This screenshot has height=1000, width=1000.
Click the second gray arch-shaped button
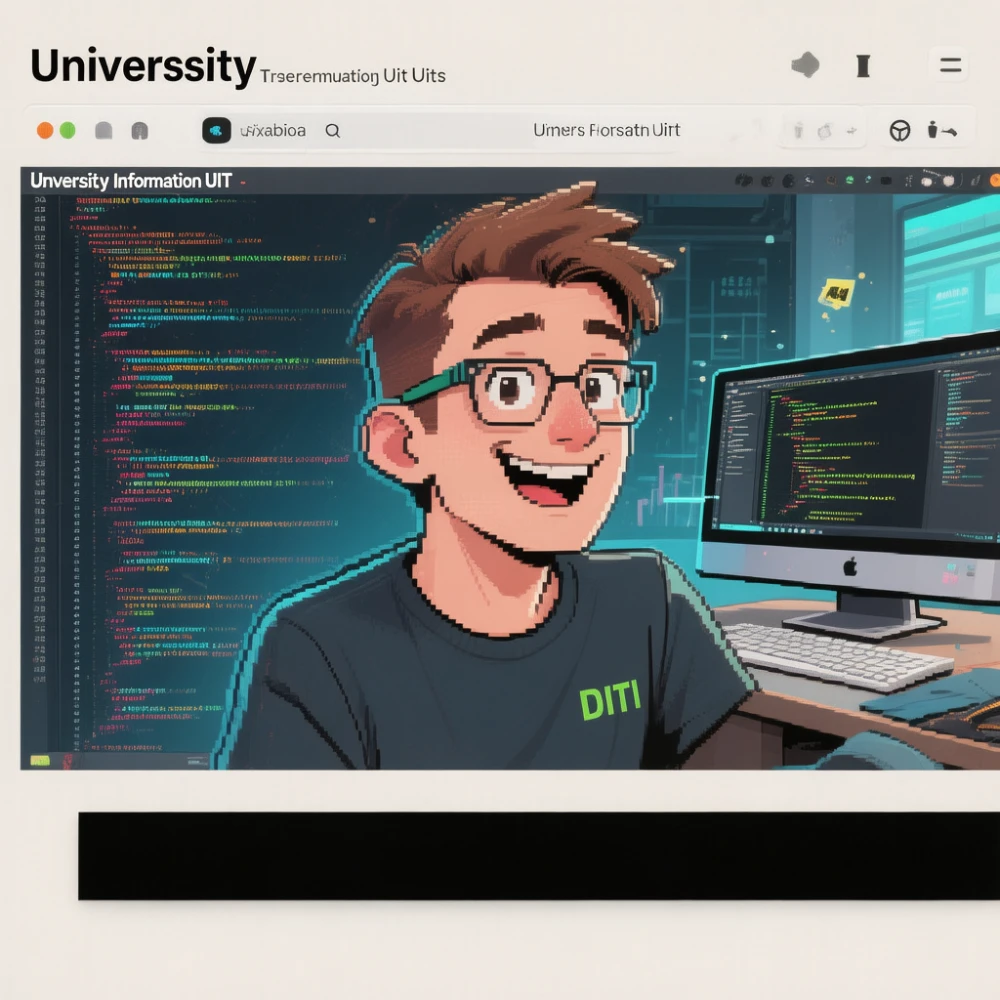point(139,130)
